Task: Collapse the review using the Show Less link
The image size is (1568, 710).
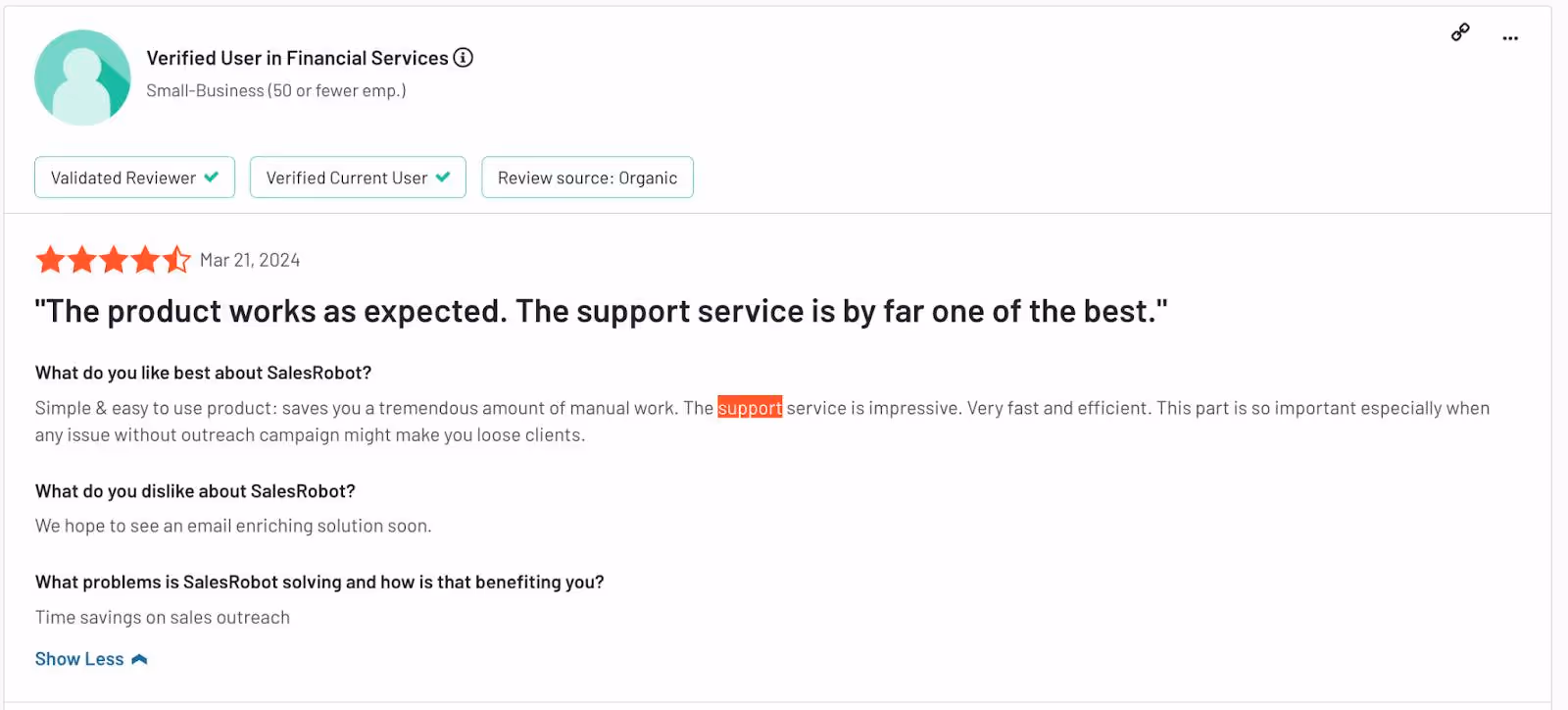Action: click(78, 658)
